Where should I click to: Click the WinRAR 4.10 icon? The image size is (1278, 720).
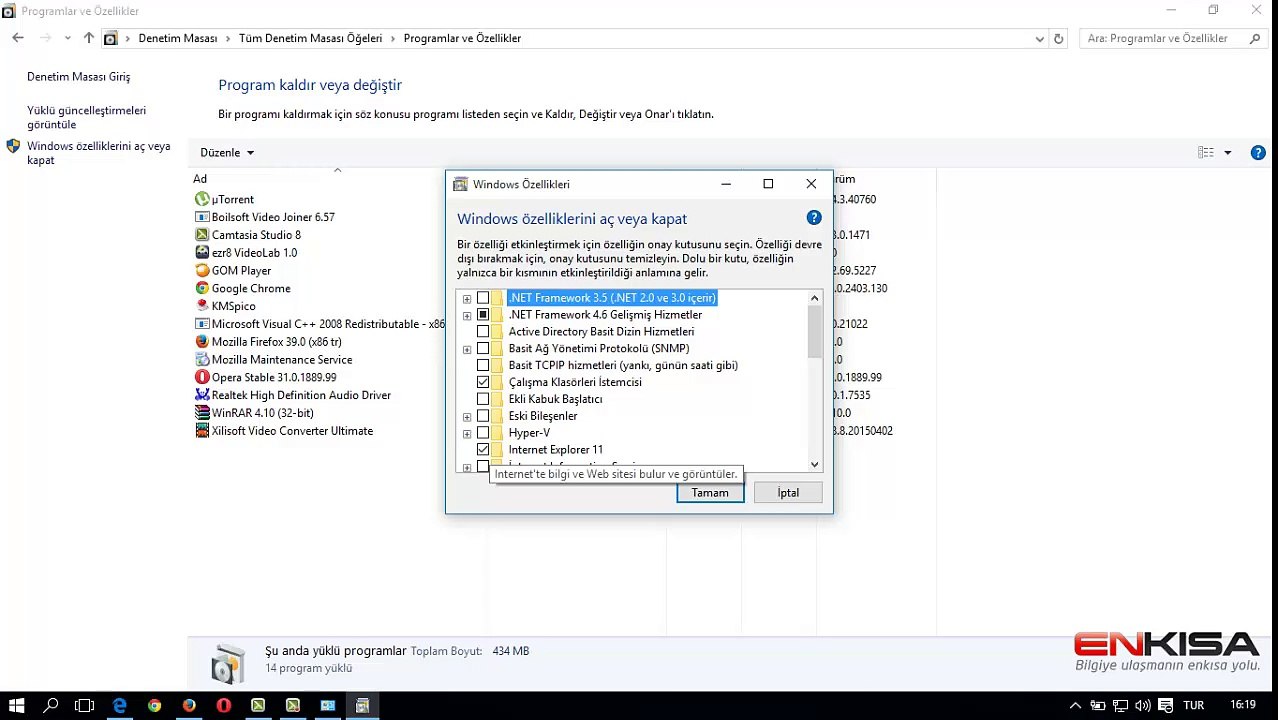[202, 413]
